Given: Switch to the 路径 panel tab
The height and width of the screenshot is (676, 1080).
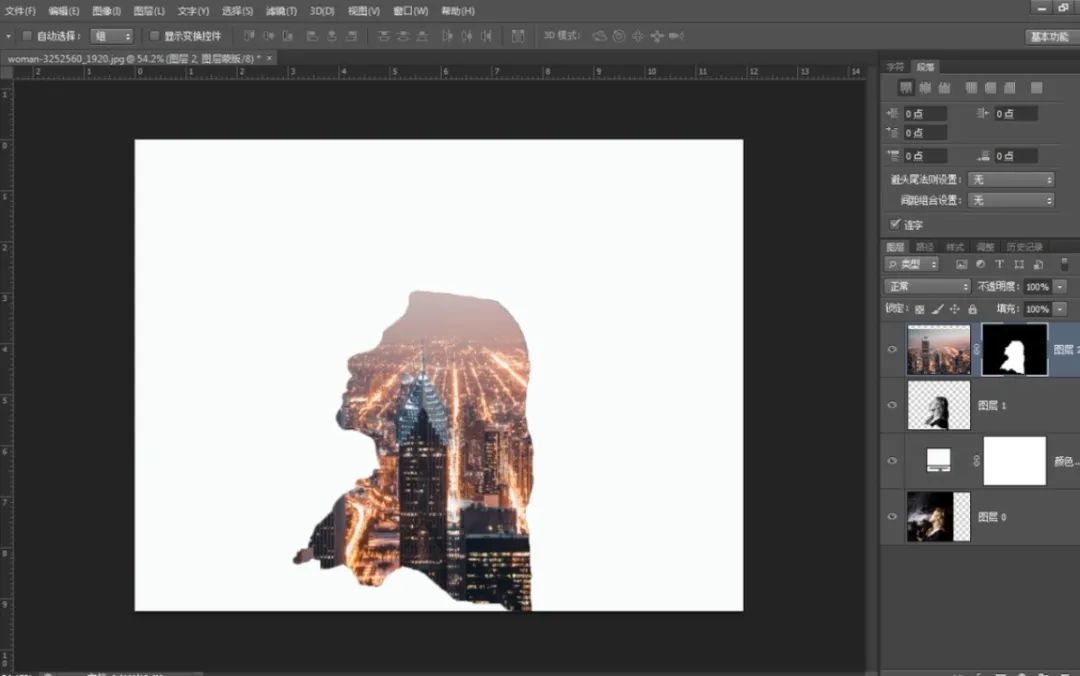Looking at the screenshot, I should coord(924,247).
